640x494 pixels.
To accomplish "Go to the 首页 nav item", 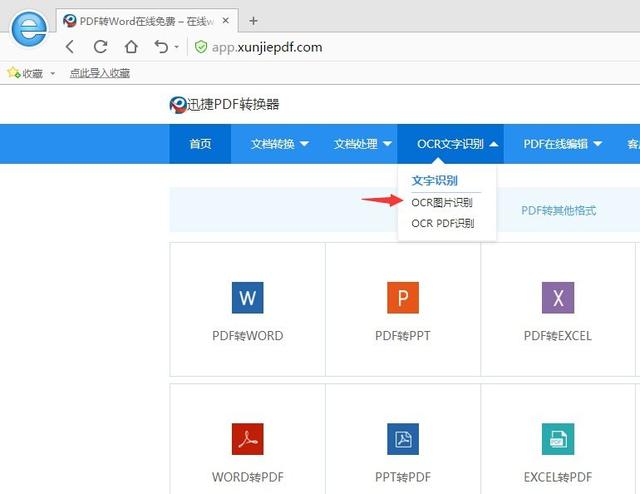I will click(200, 144).
